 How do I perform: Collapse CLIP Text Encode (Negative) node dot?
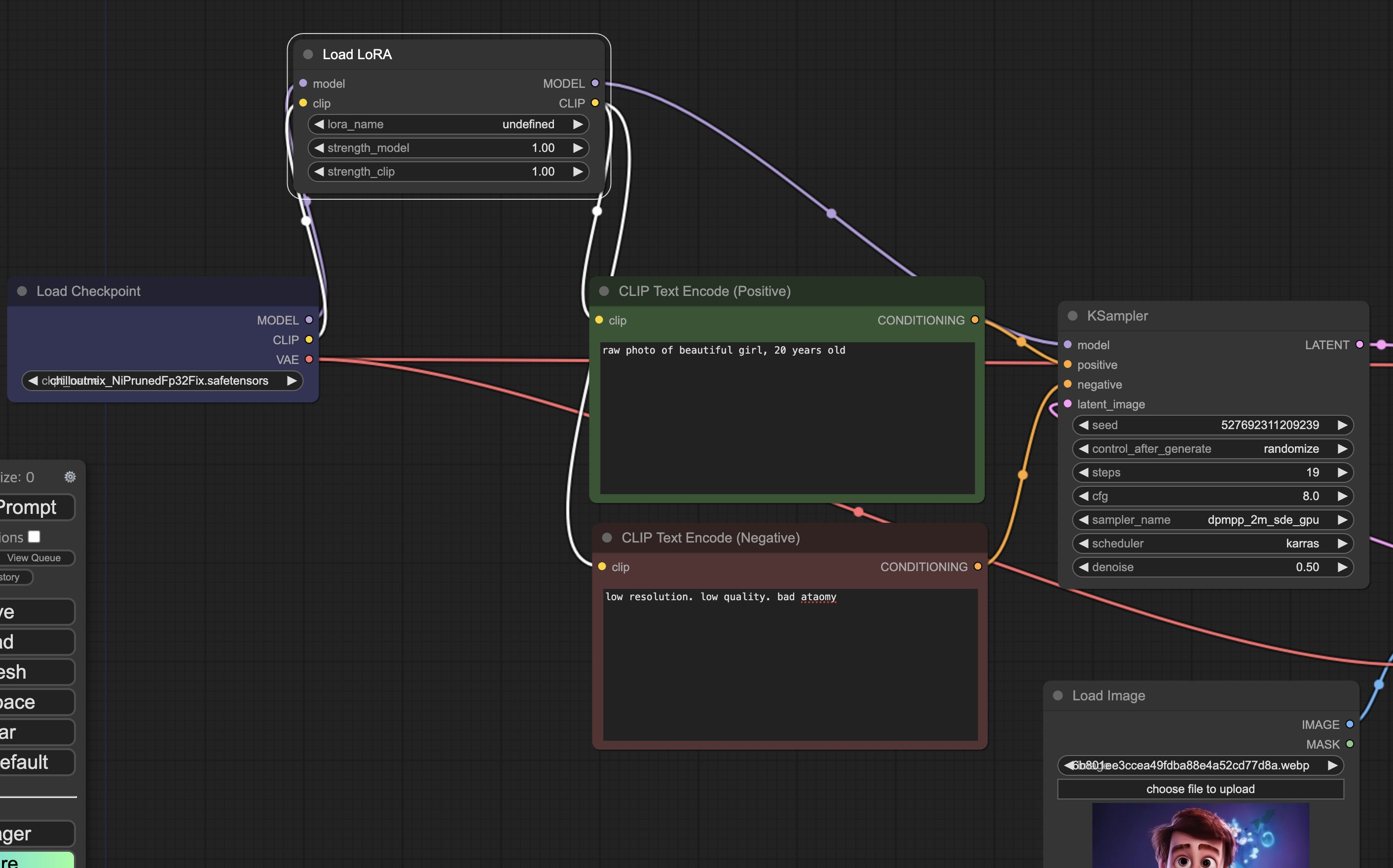tap(607, 538)
